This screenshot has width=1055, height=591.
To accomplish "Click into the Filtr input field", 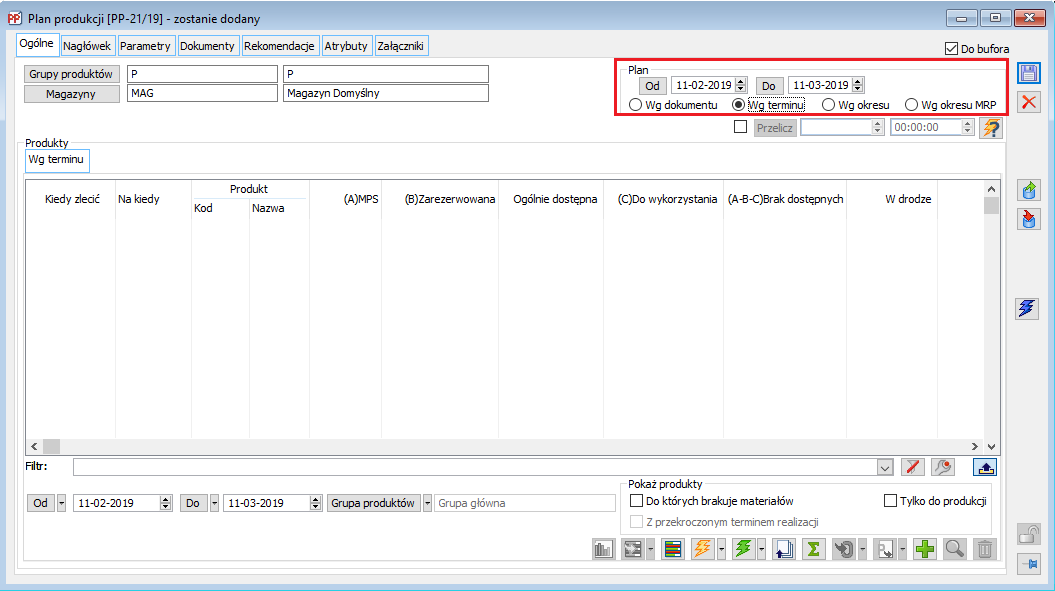I will coord(475,467).
